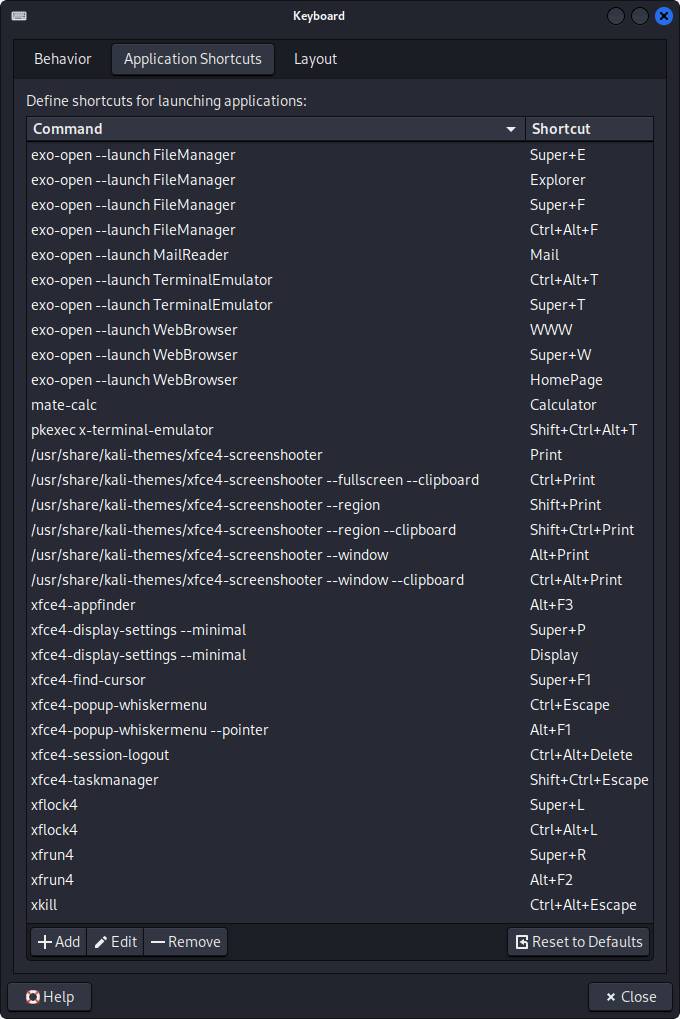Click the minus icon on the Remove button
The image size is (680, 1019).
coord(156,941)
